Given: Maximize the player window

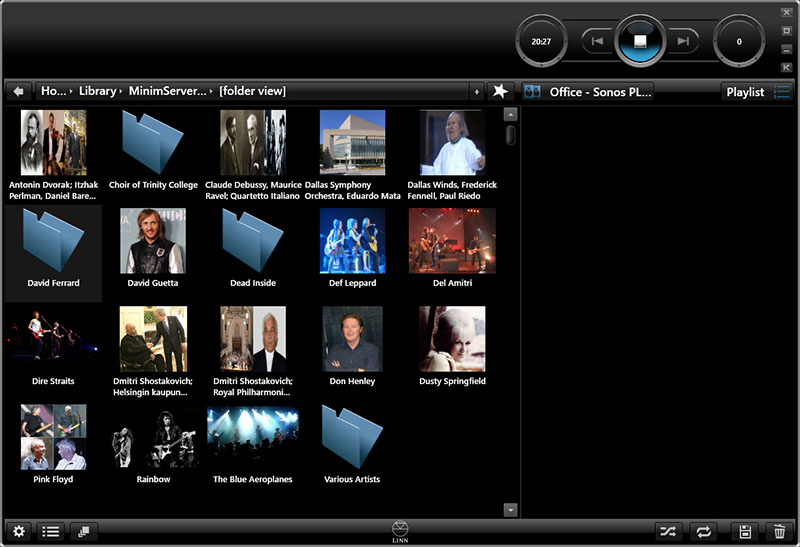Looking at the screenshot, I should [x=786, y=31].
